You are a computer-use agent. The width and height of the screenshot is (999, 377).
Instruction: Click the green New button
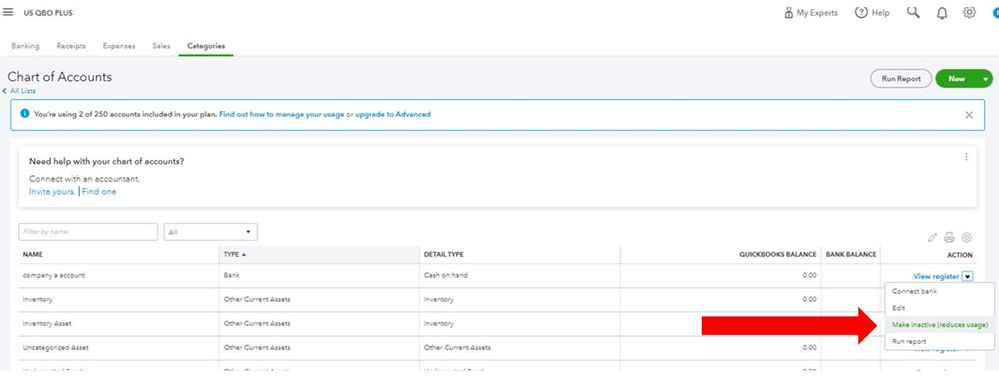tap(957, 79)
